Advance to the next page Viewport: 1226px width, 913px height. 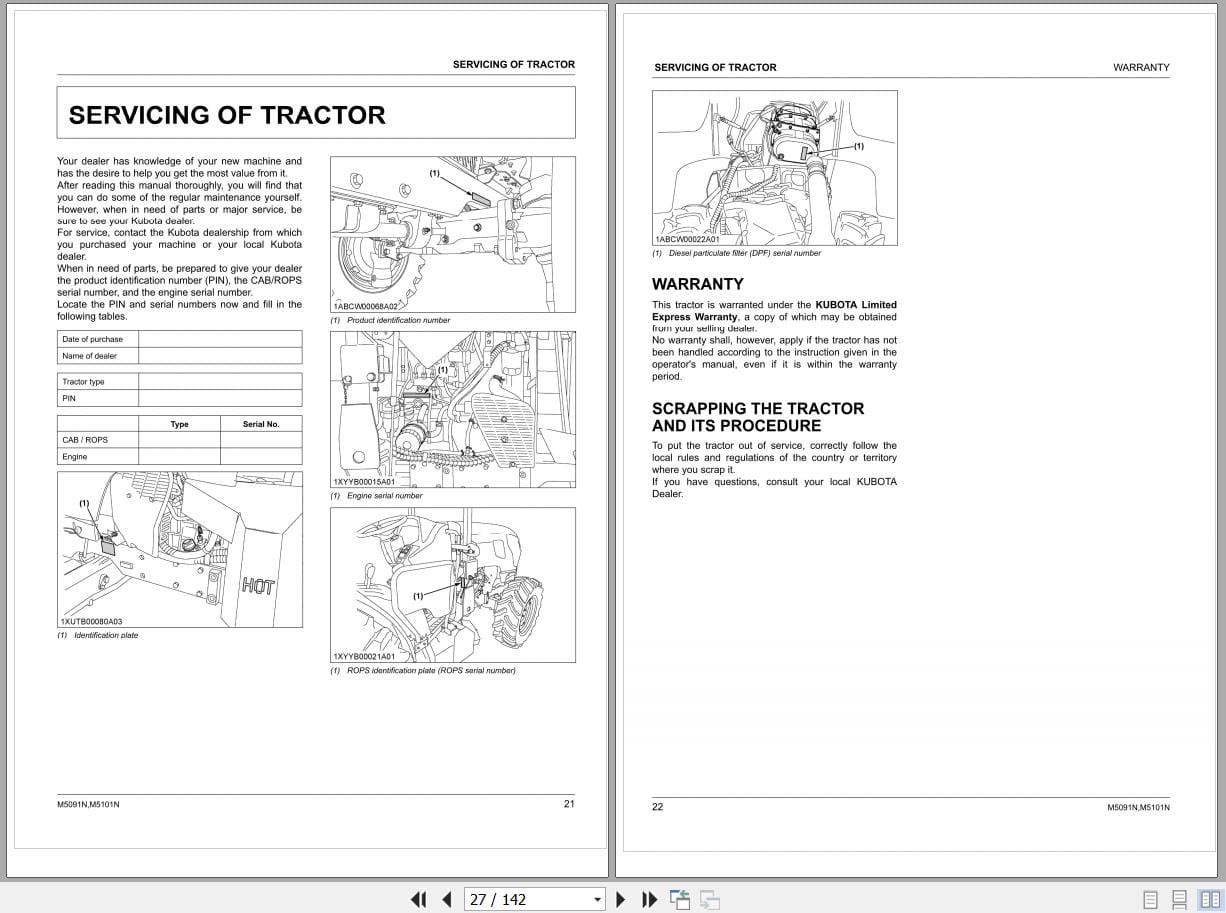[621, 899]
